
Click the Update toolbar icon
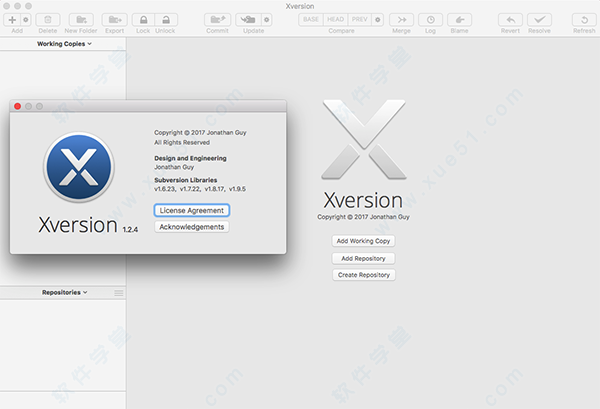tap(248, 20)
